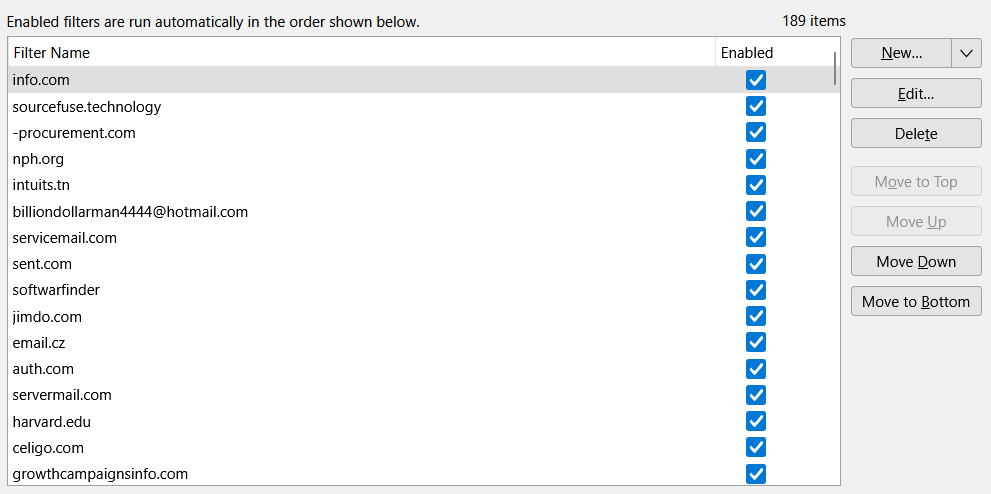Click the Enabled column header
This screenshot has height=494, width=991.
point(746,53)
